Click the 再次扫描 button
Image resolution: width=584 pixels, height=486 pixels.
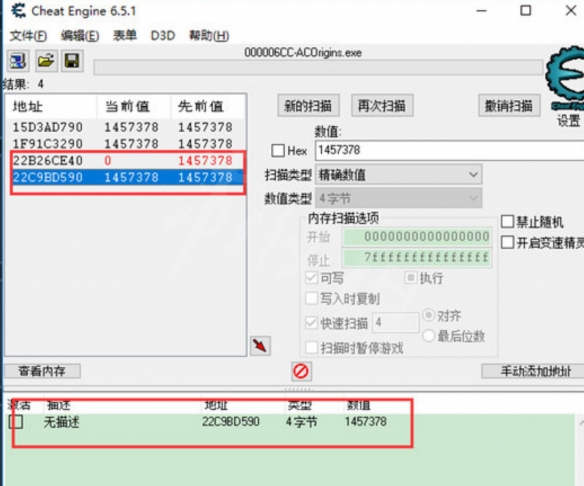[x=382, y=106]
